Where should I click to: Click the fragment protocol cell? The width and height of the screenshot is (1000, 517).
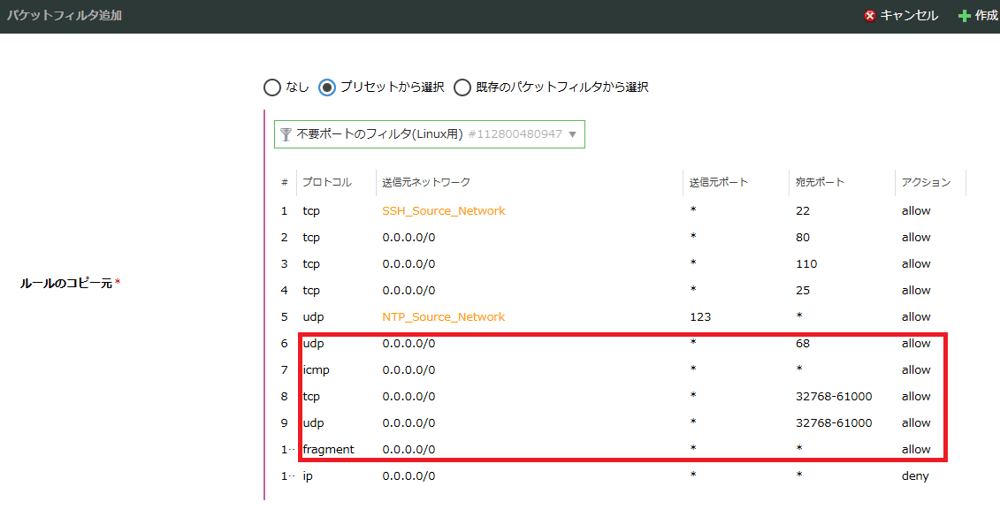[x=328, y=449]
